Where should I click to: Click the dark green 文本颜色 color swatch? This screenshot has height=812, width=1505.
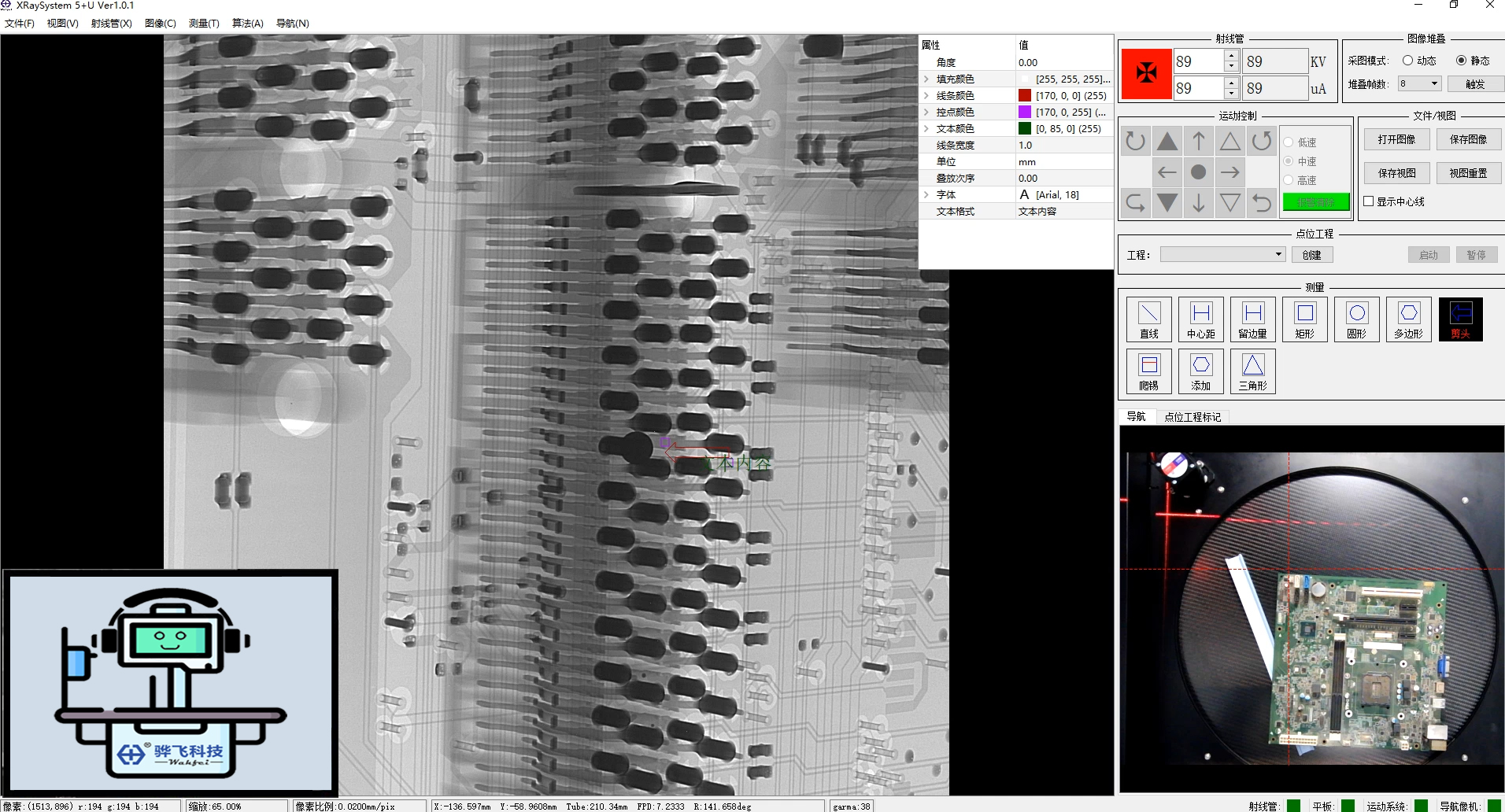point(1025,128)
